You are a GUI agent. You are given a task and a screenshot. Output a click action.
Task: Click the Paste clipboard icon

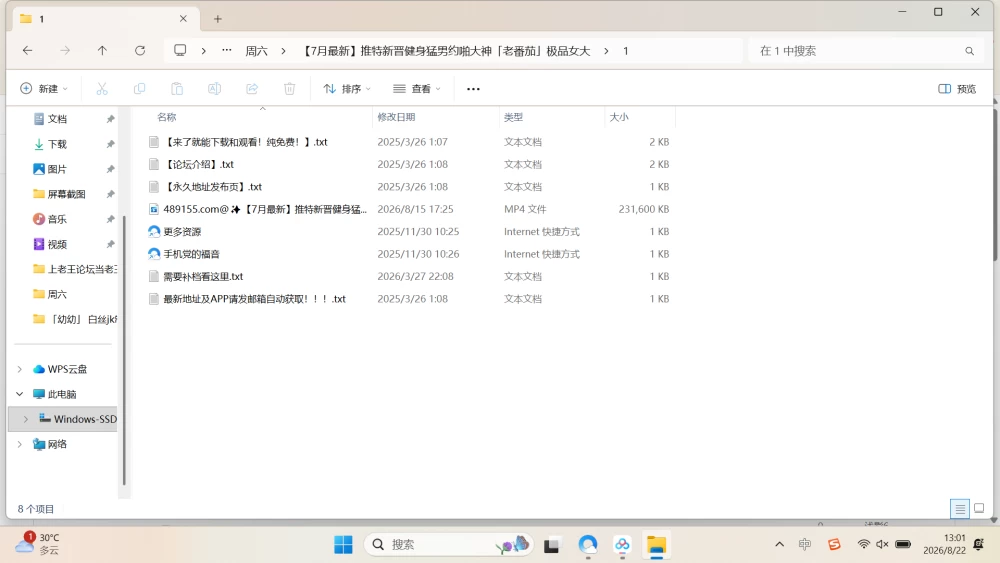177,89
